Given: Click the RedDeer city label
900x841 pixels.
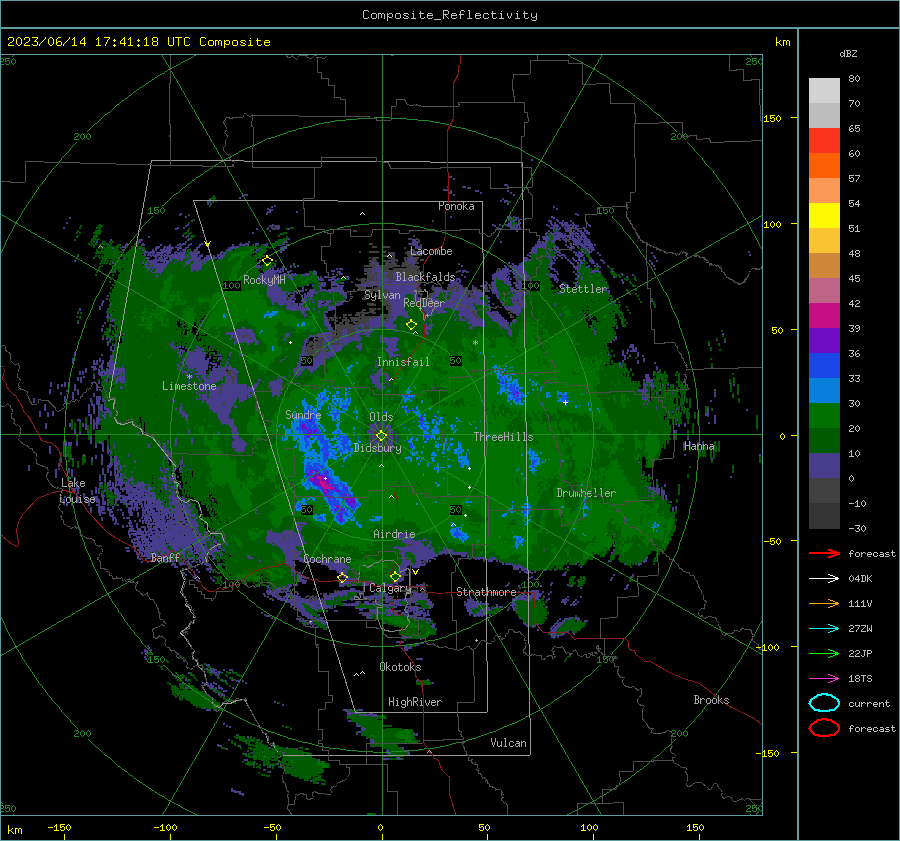Looking at the screenshot, I should click(424, 303).
